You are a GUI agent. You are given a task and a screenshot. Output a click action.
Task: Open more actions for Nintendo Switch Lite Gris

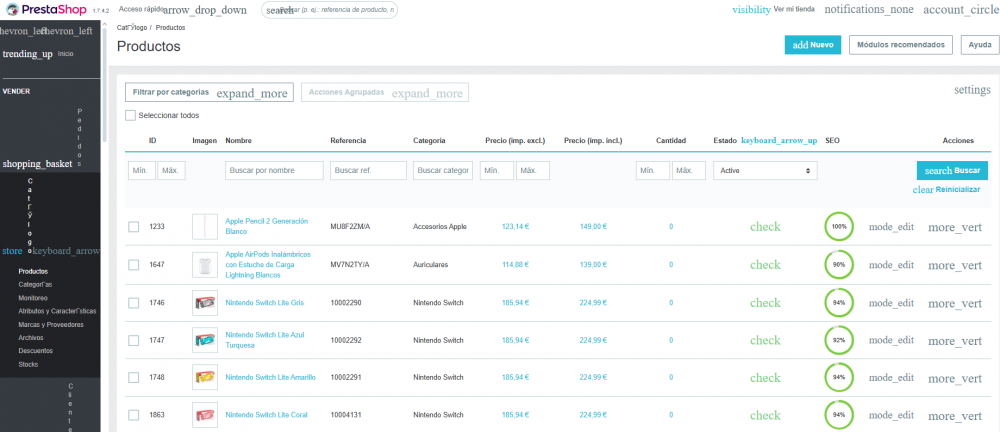click(x=955, y=303)
